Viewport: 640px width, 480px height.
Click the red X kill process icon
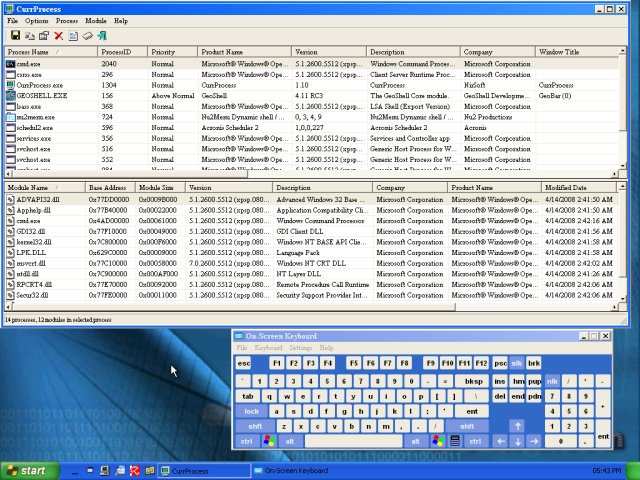[58, 36]
